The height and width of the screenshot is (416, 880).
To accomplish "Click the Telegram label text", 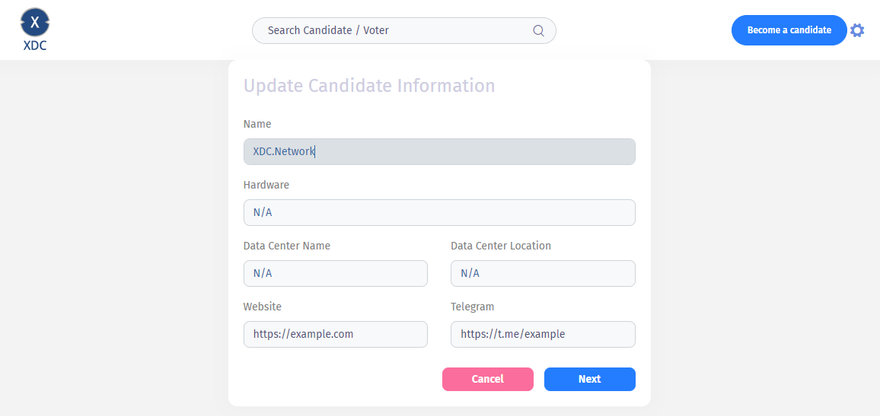I will [x=472, y=307].
